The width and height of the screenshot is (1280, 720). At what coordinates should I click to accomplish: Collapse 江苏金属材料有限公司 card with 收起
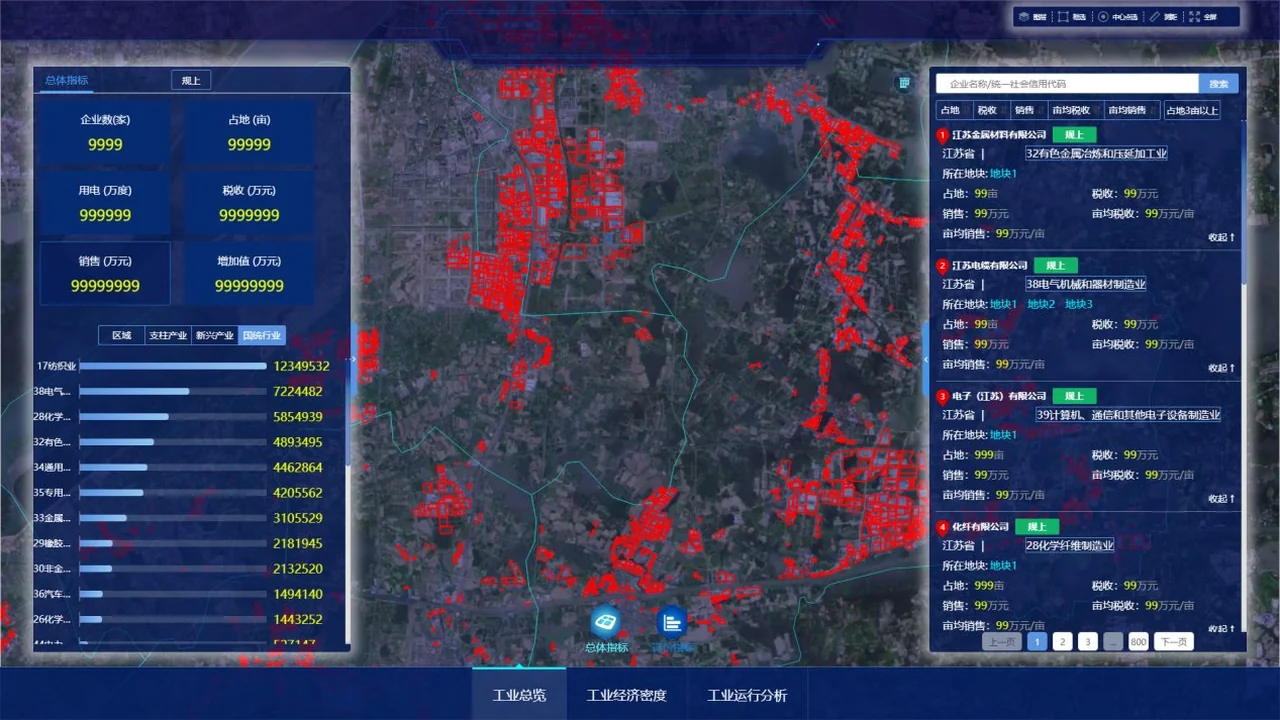1222,237
